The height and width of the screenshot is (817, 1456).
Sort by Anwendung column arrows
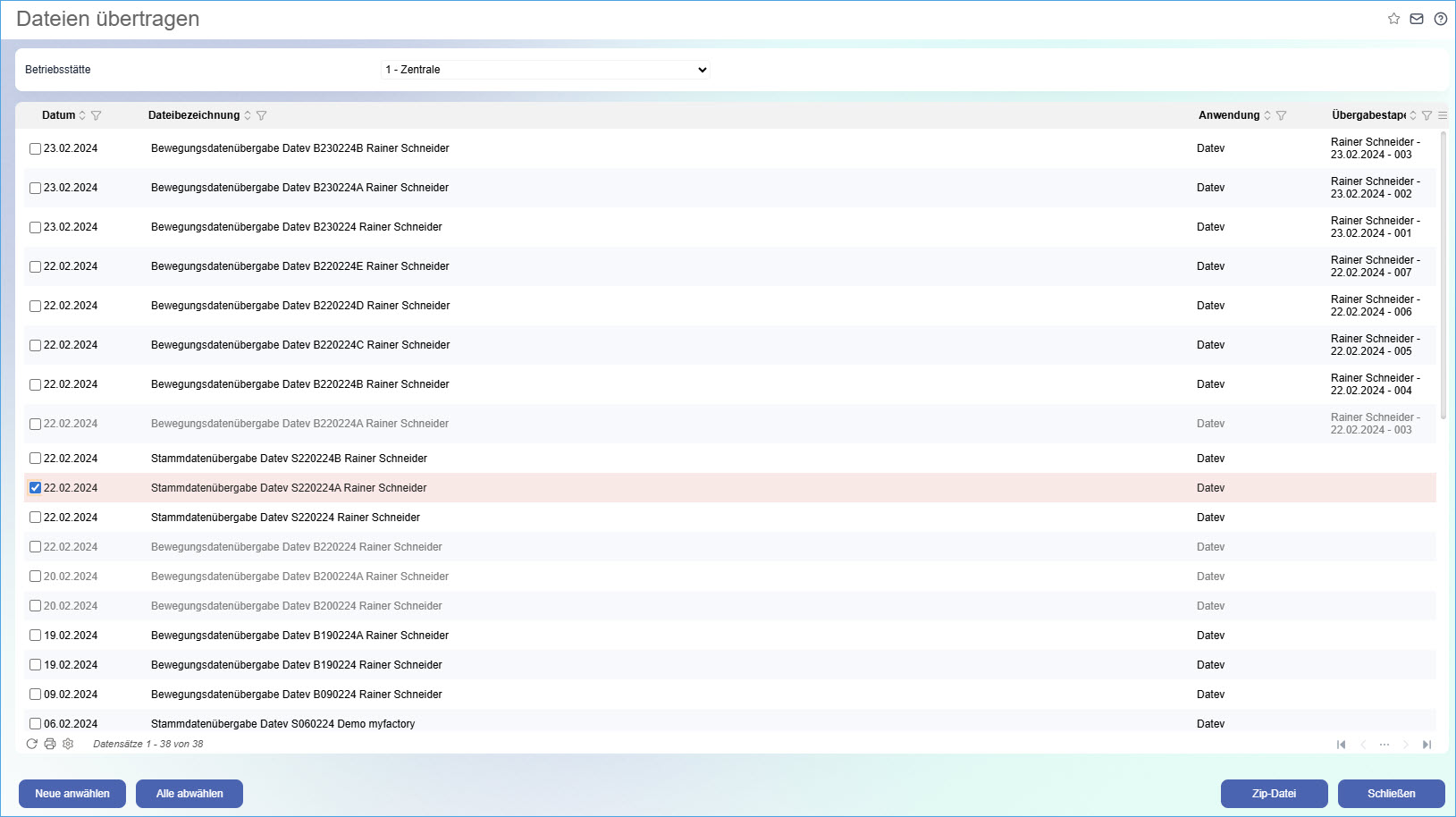1267,115
